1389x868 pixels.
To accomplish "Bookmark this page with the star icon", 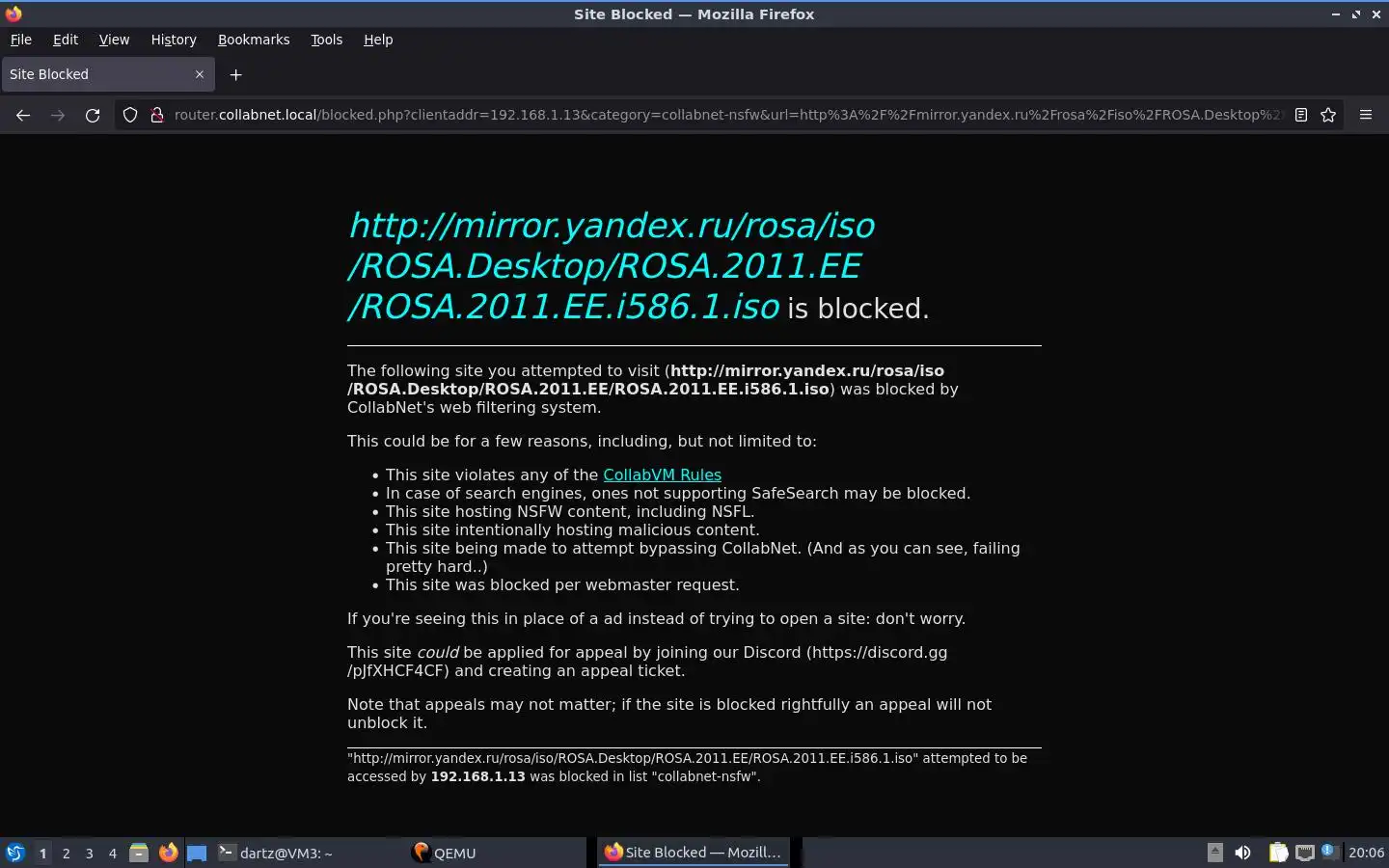I will [x=1328, y=115].
